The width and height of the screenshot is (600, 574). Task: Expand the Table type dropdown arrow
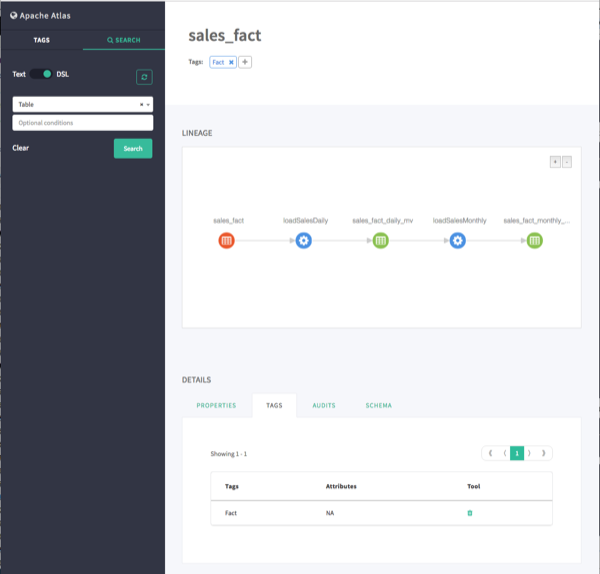tap(148, 104)
